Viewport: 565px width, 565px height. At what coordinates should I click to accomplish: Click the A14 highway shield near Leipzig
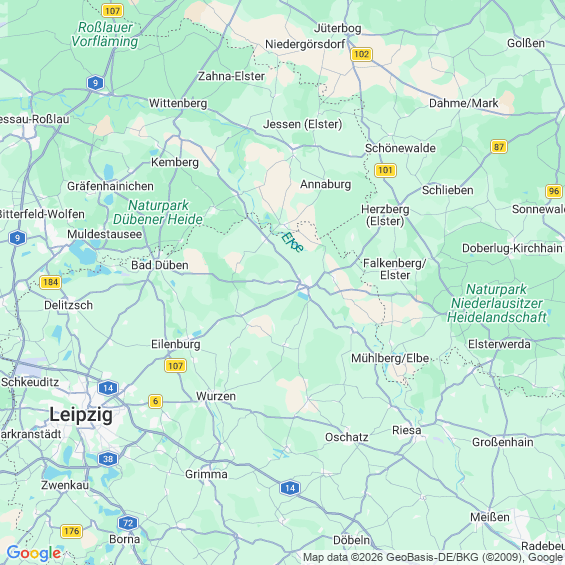click(x=108, y=388)
